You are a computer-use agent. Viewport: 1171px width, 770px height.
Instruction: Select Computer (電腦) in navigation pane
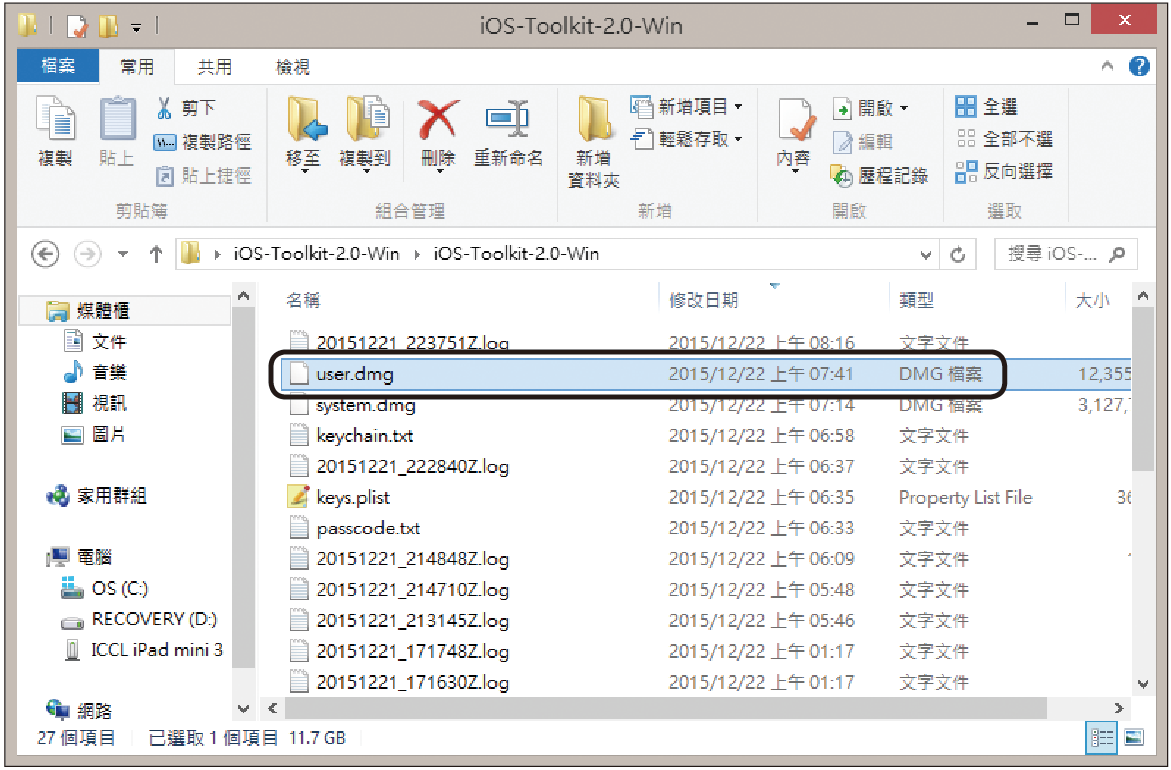79,557
